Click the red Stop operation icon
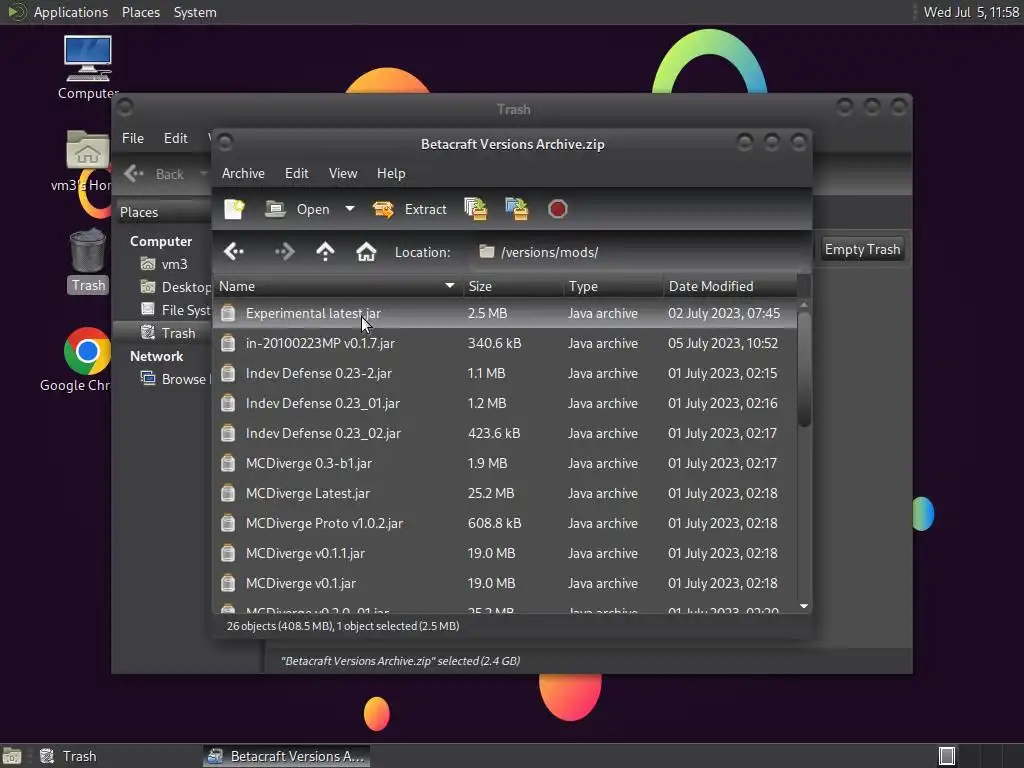1024x768 pixels. 558,209
